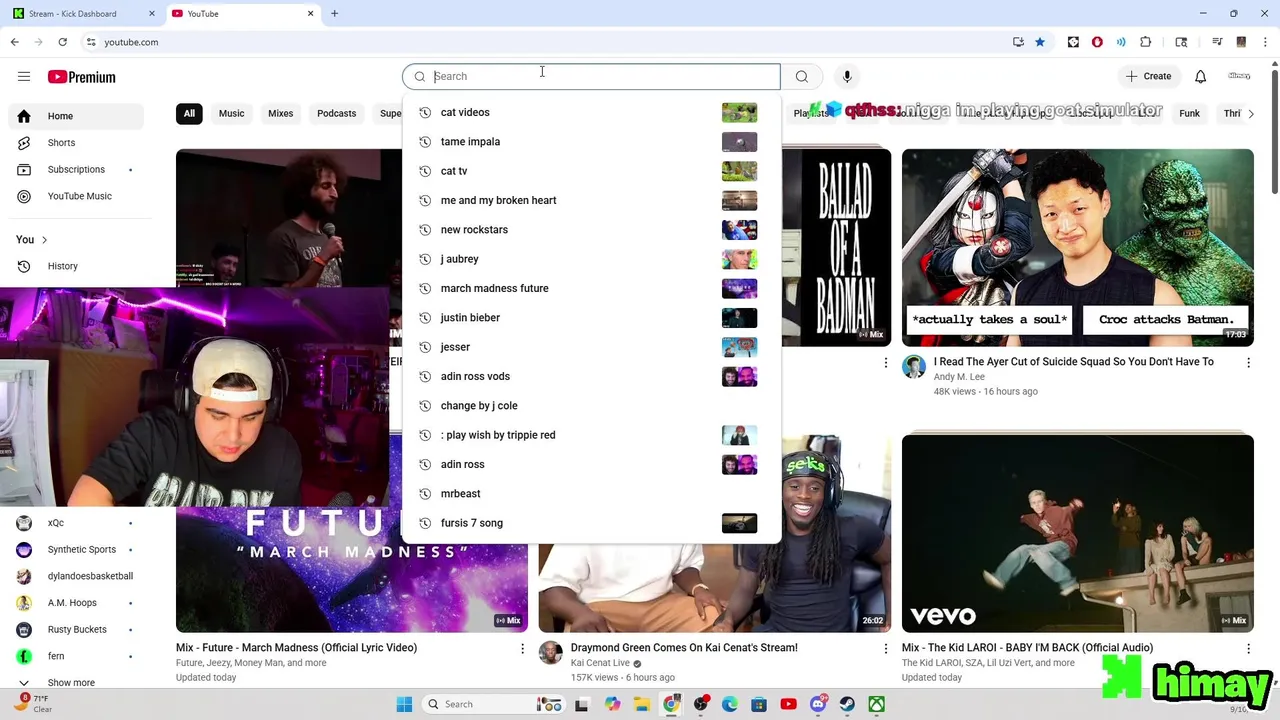
Task: Expand the You section chevron
Action: (44, 240)
